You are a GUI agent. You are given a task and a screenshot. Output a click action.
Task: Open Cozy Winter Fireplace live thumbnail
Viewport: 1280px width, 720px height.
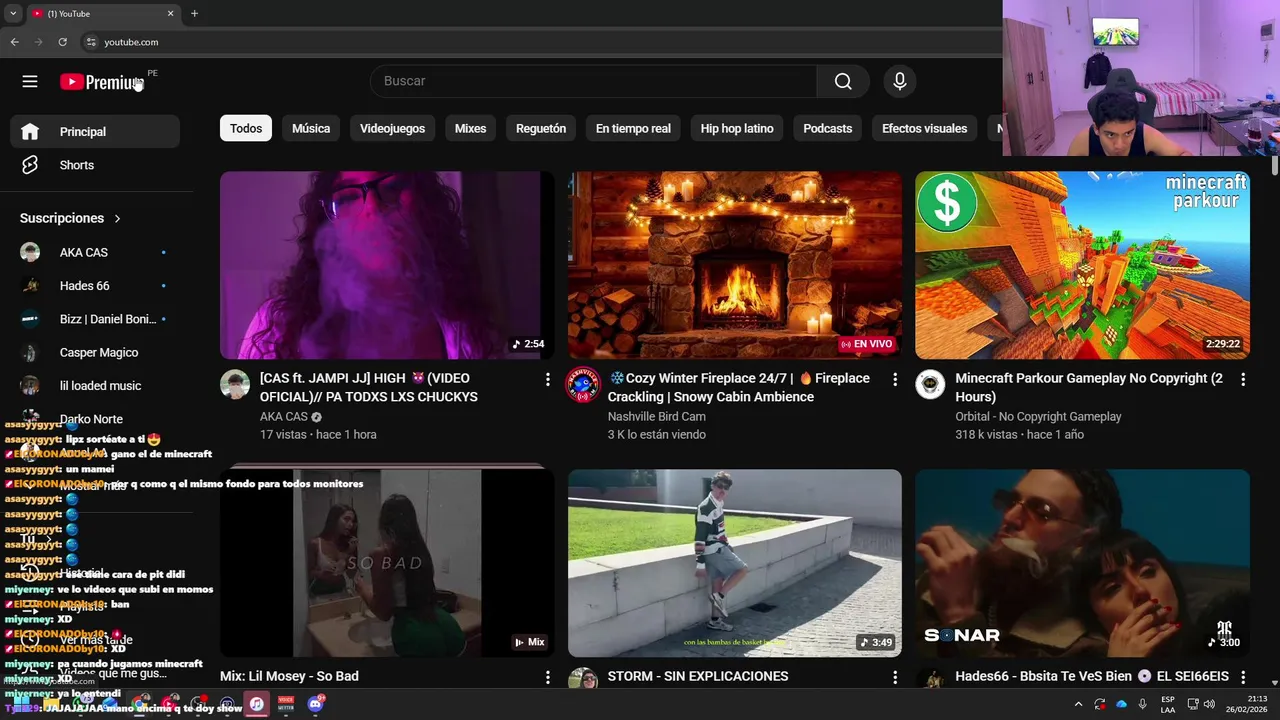point(735,265)
